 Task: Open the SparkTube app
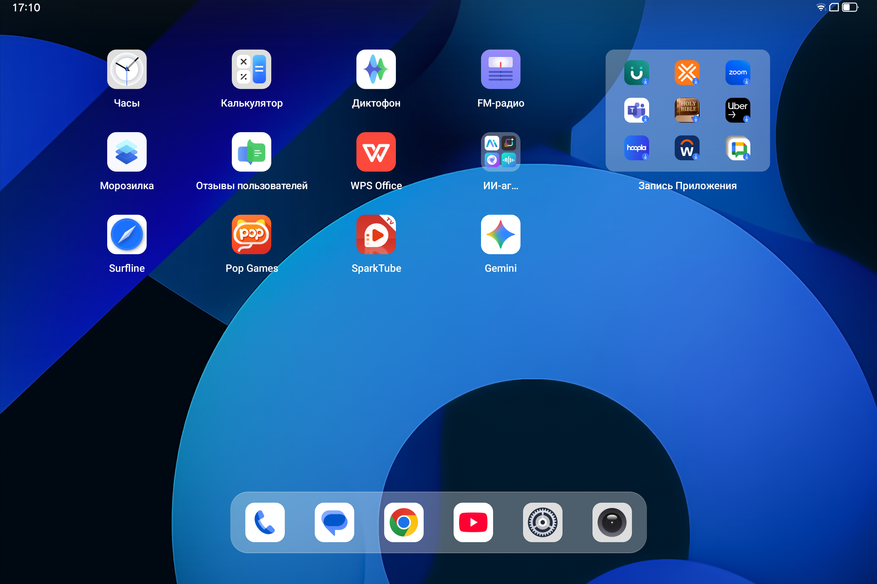coord(376,235)
